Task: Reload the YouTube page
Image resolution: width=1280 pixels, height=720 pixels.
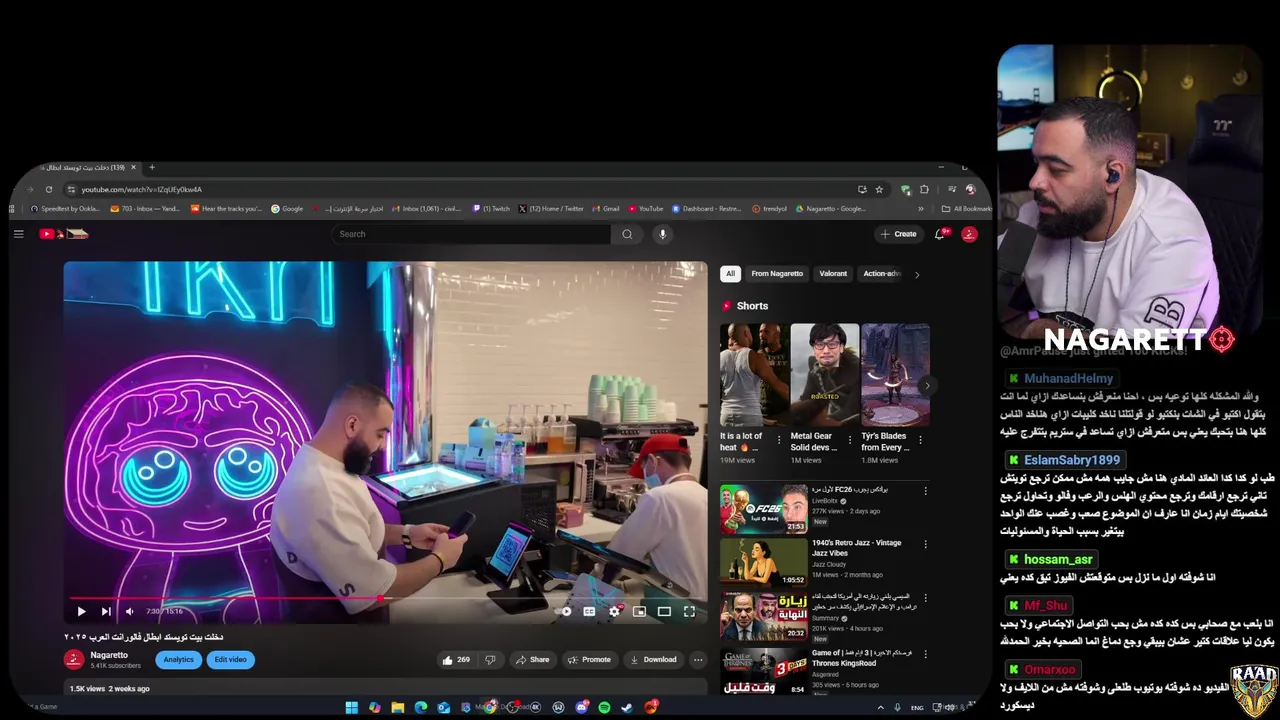Action: coord(48,189)
